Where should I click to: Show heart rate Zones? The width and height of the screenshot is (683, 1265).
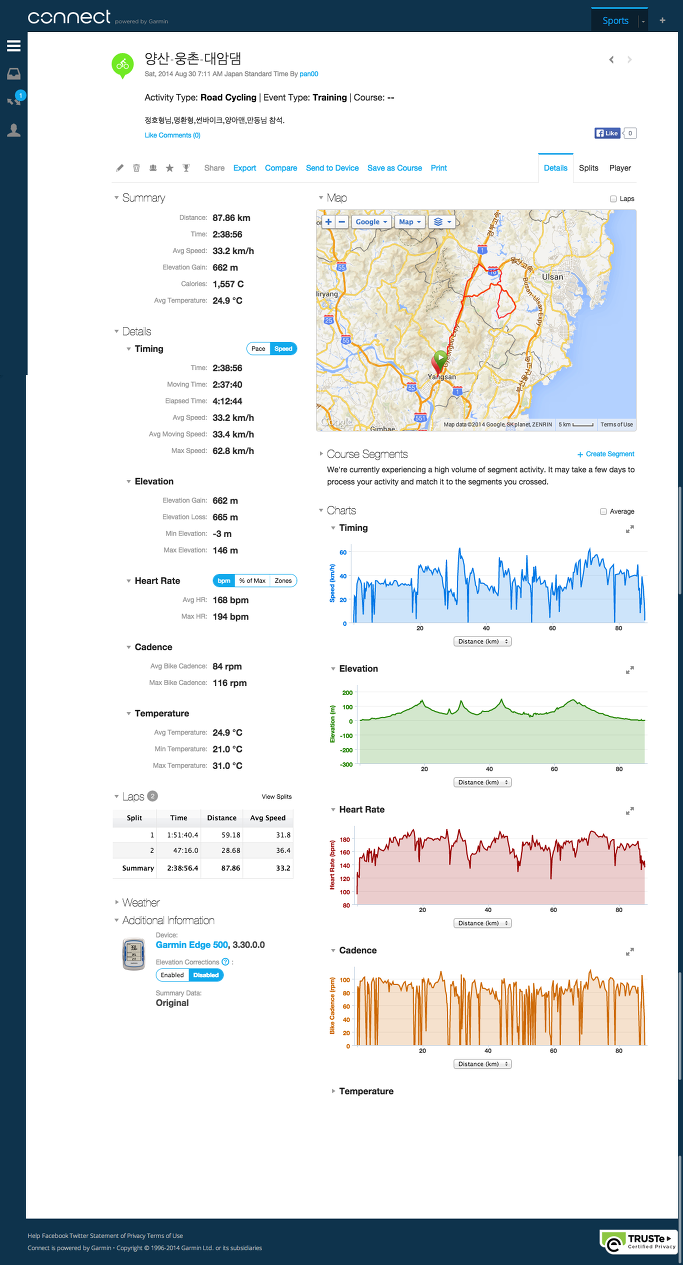(283, 581)
